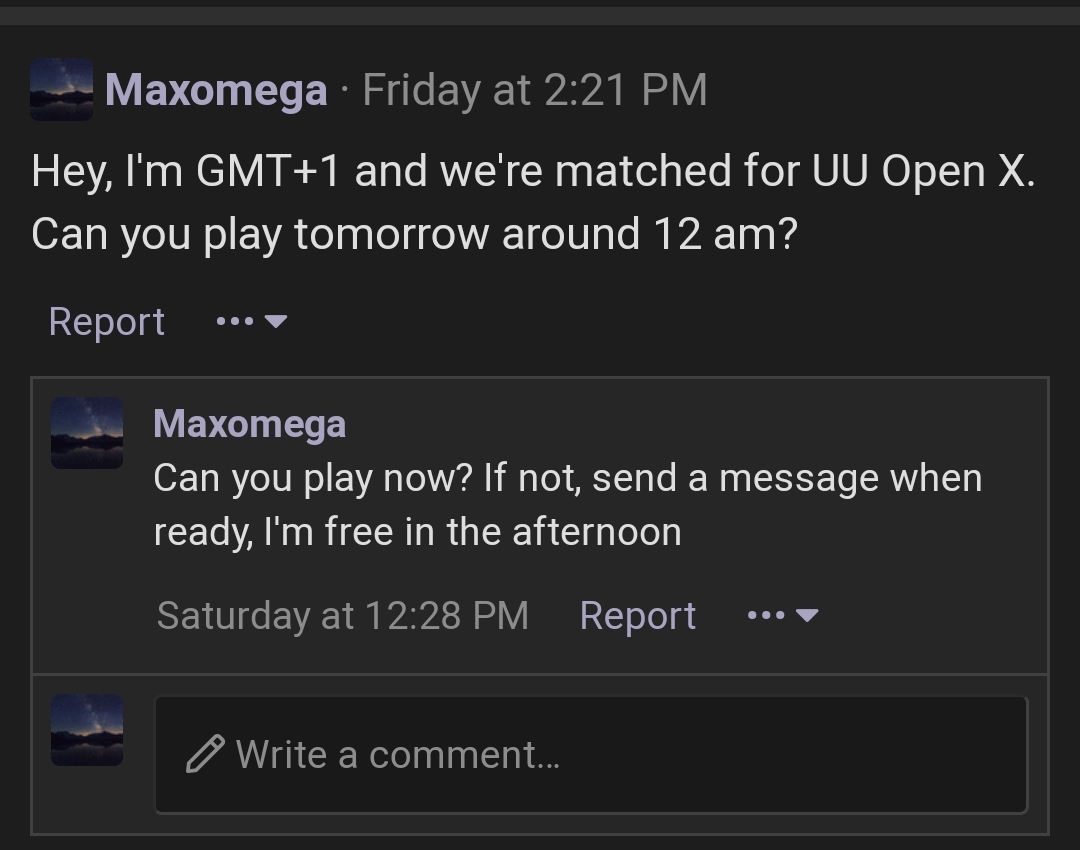This screenshot has height=850, width=1080.
Task: Click the "Can you play now?" comment text
Action: coord(312,478)
